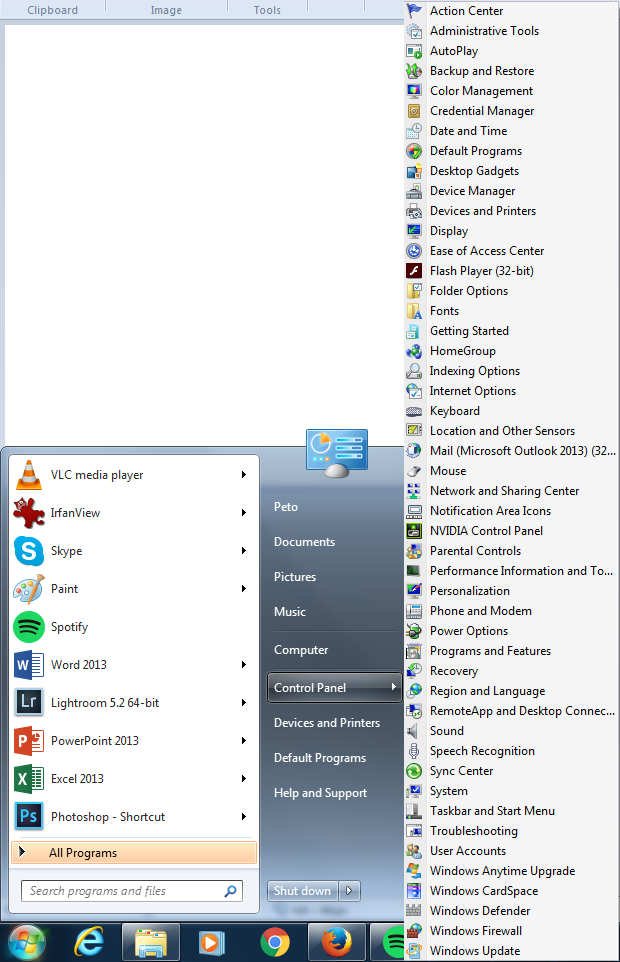Click the Search programs and files box
620x962 pixels.
(132, 891)
